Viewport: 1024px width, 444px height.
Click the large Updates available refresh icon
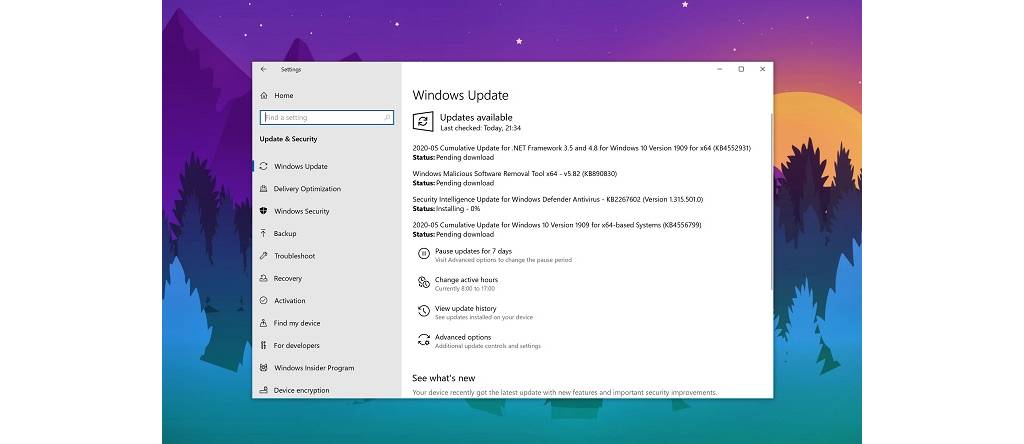(x=423, y=121)
